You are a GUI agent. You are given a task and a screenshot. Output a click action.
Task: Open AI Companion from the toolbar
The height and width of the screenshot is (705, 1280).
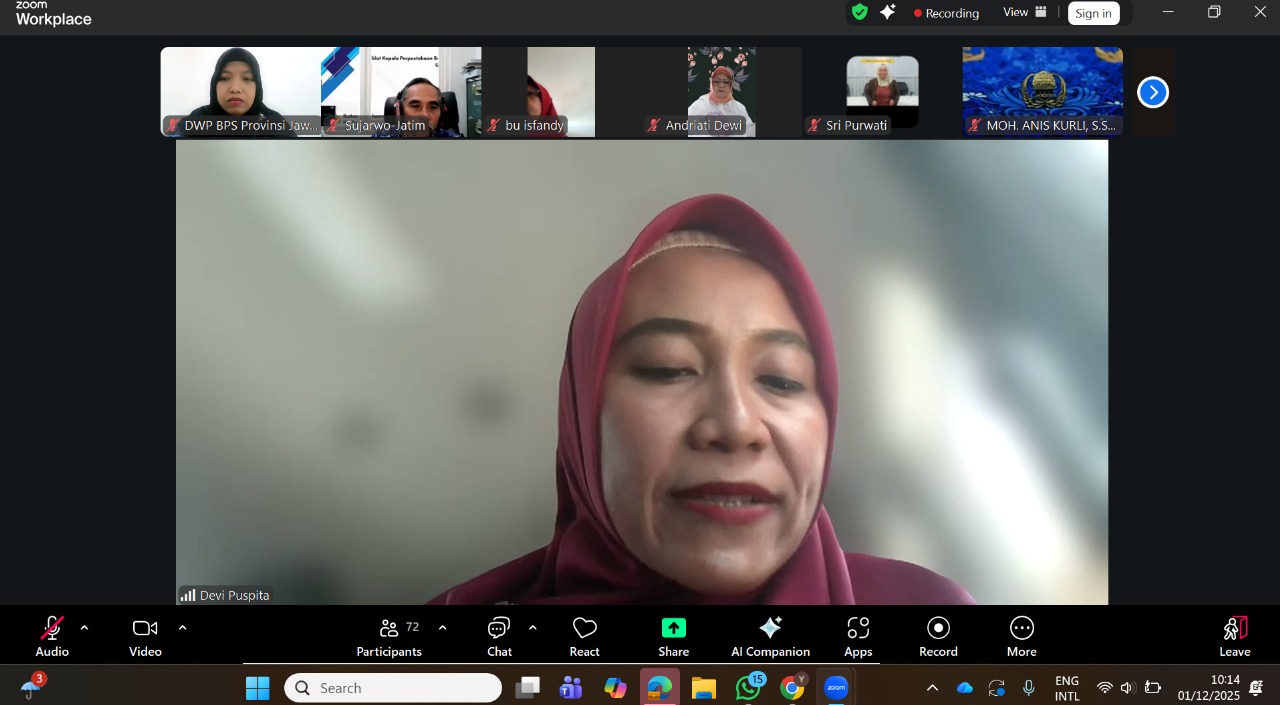point(770,637)
